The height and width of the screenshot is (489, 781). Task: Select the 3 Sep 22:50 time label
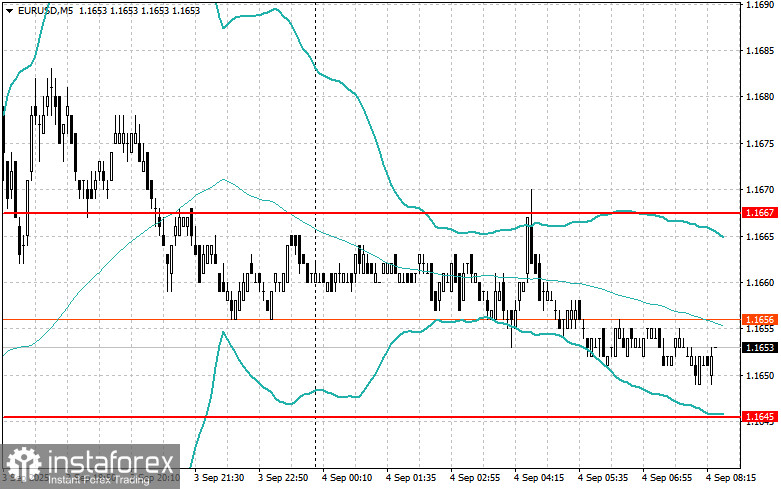point(283,478)
